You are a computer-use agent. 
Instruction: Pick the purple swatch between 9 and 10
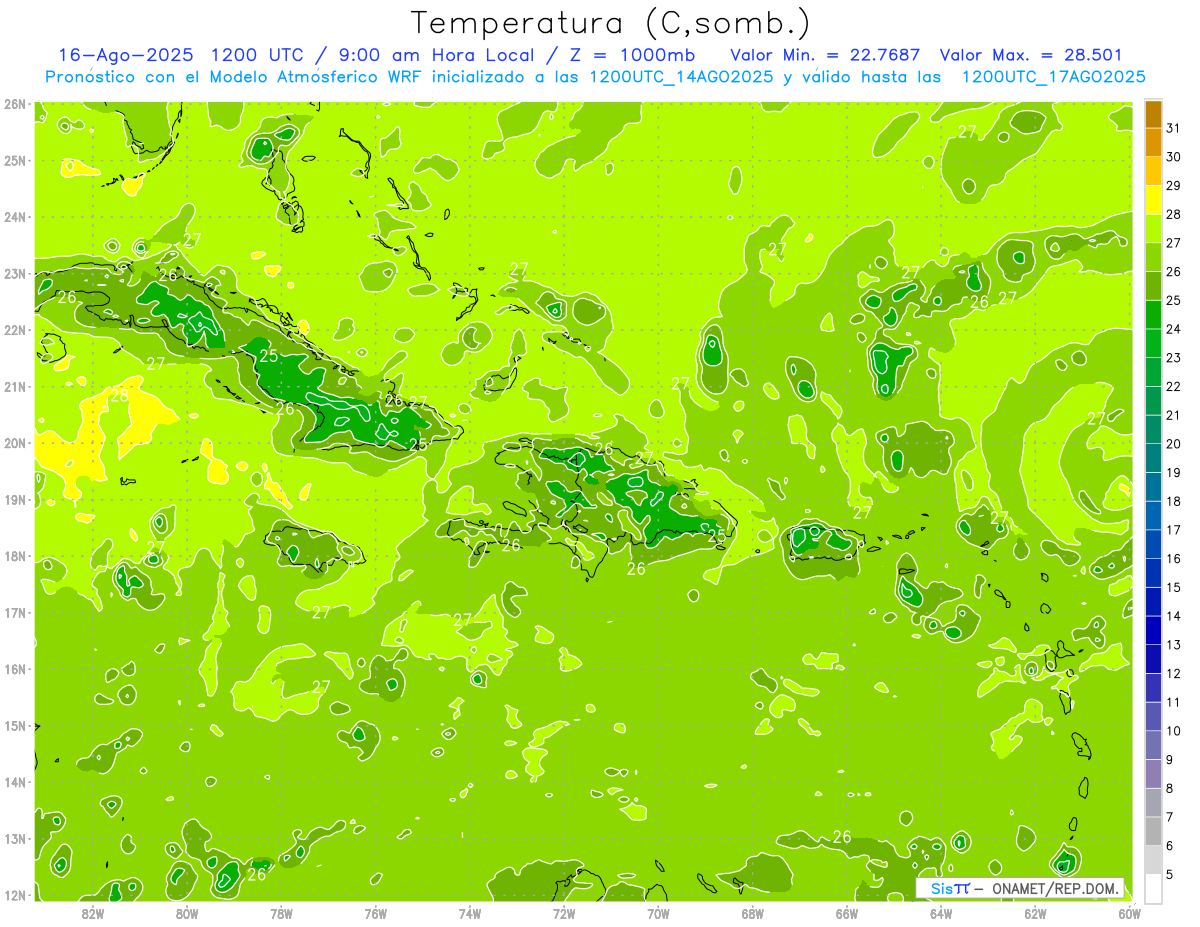coord(1153,745)
